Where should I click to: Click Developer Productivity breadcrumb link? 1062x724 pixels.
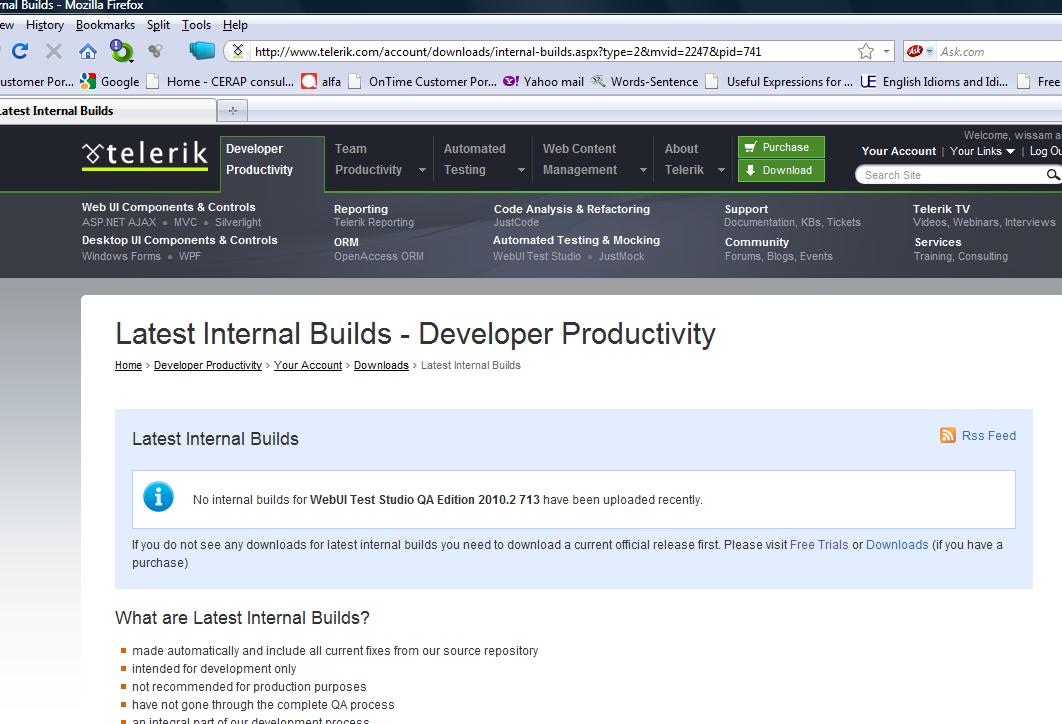click(208, 365)
